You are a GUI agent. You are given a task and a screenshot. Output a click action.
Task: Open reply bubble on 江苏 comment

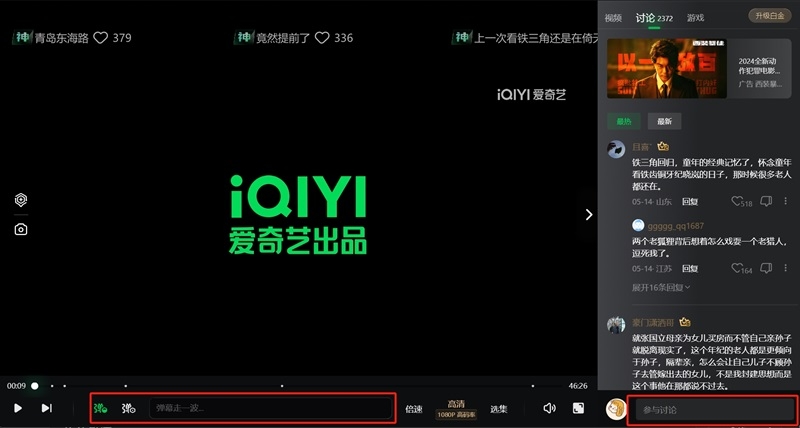tap(766, 268)
